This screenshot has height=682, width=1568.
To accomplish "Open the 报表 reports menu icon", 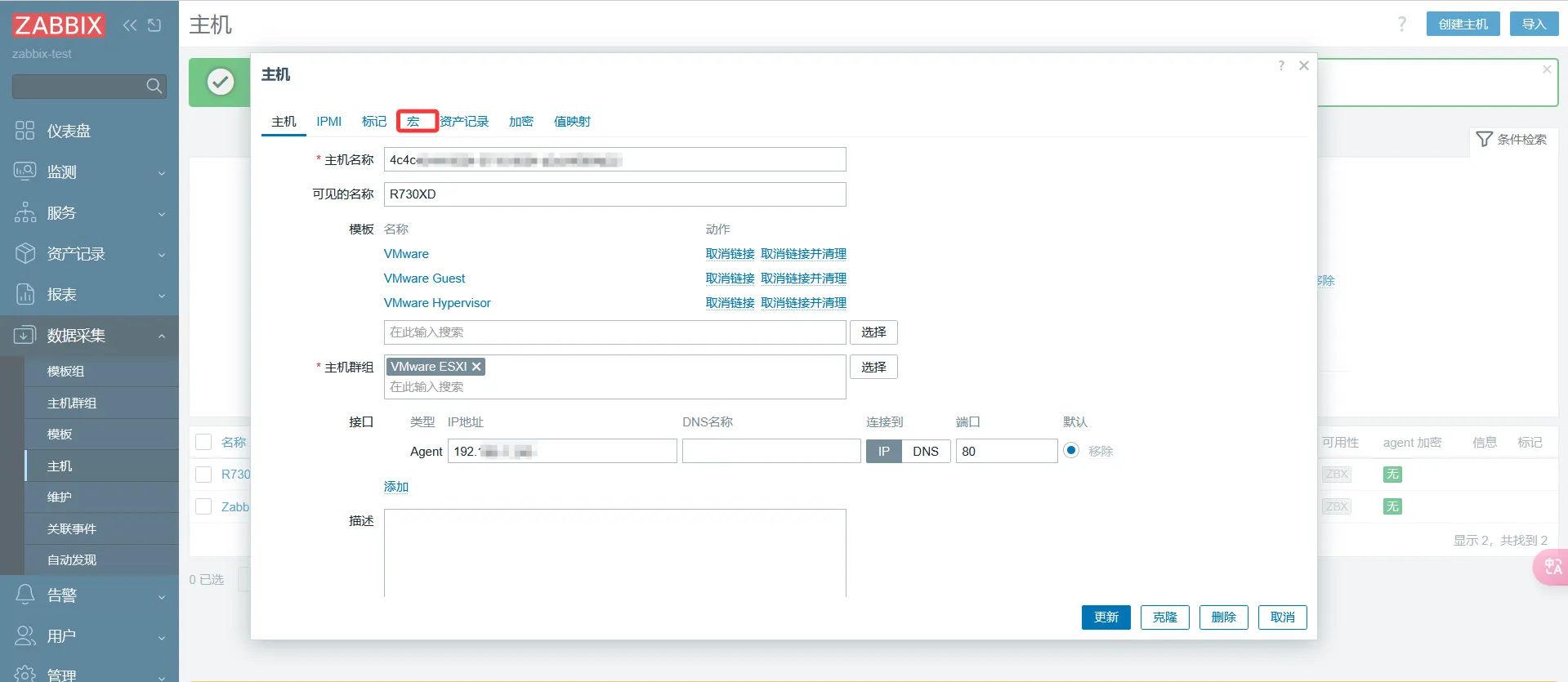I will [25, 294].
